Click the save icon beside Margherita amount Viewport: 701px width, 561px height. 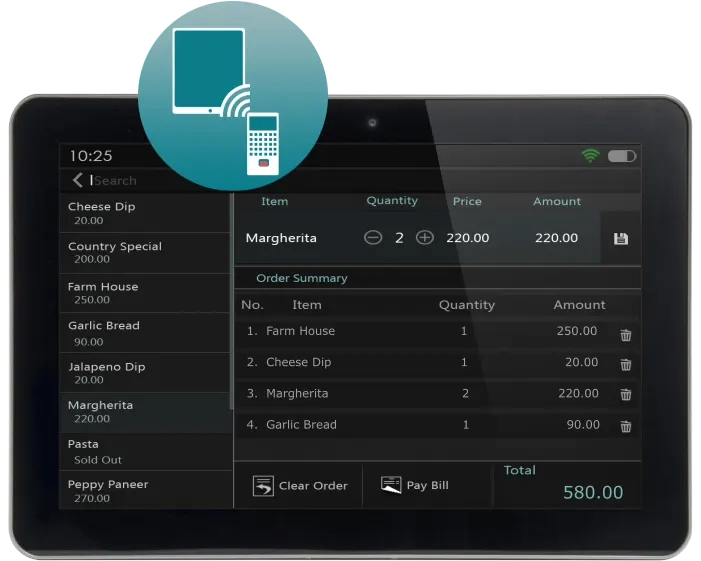tap(620, 239)
